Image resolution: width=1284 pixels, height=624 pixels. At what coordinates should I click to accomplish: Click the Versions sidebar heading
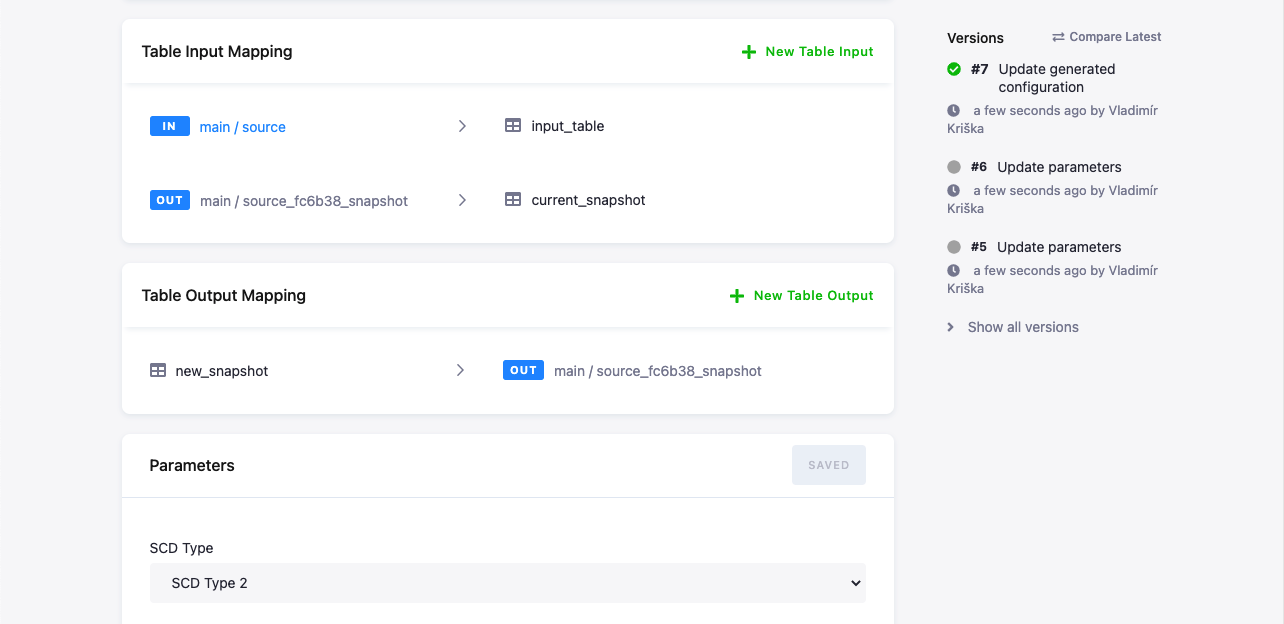[975, 38]
